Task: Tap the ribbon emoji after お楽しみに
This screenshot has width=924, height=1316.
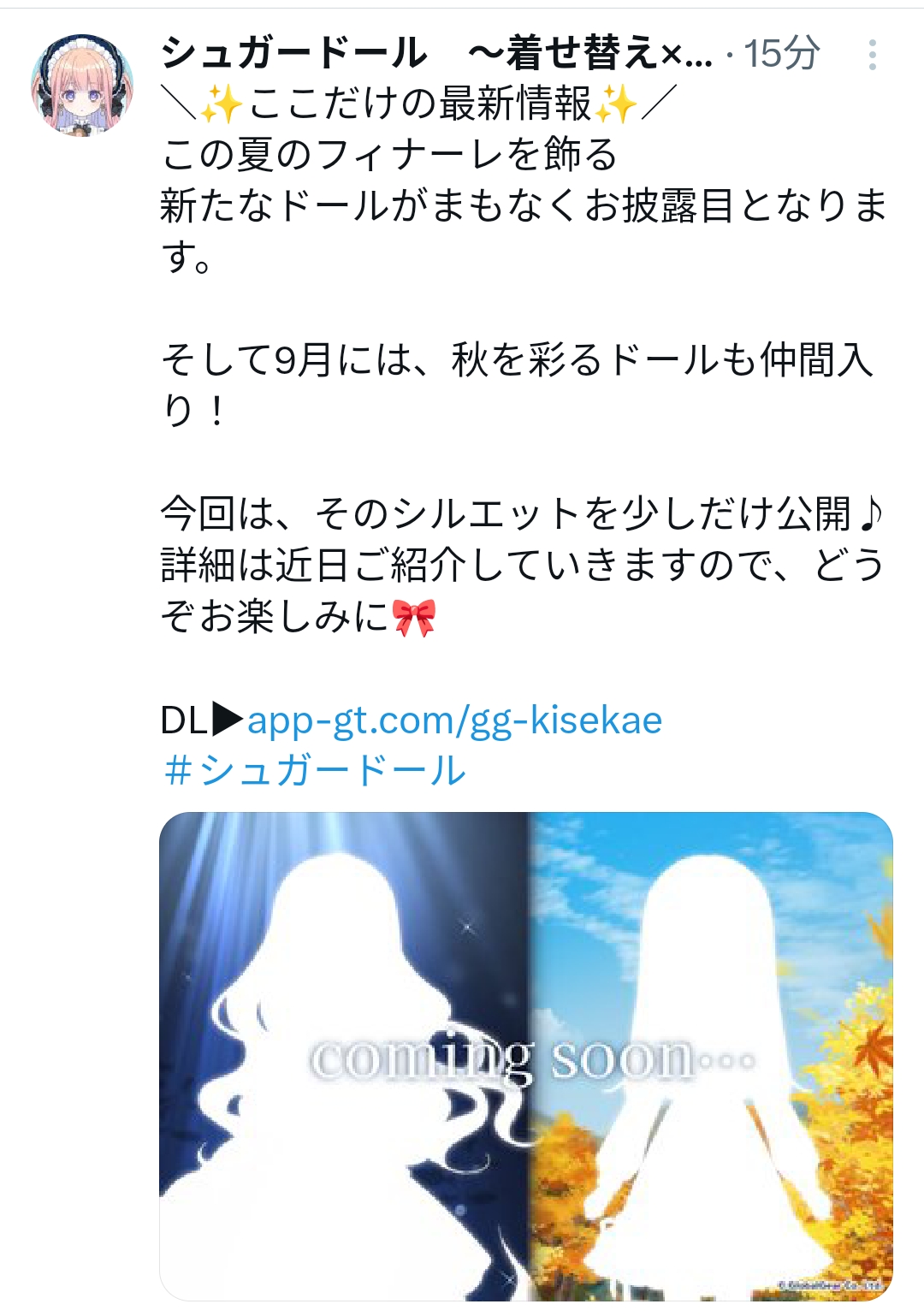Action: click(x=414, y=617)
